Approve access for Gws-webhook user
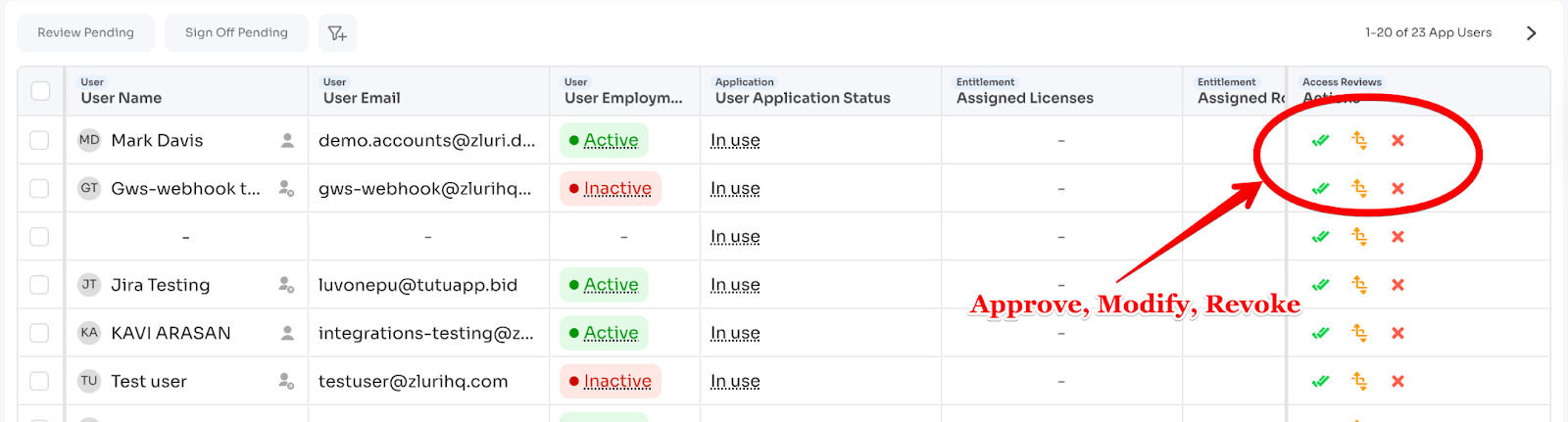Image resolution: width=1568 pixels, height=422 pixels. point(1320,188)
